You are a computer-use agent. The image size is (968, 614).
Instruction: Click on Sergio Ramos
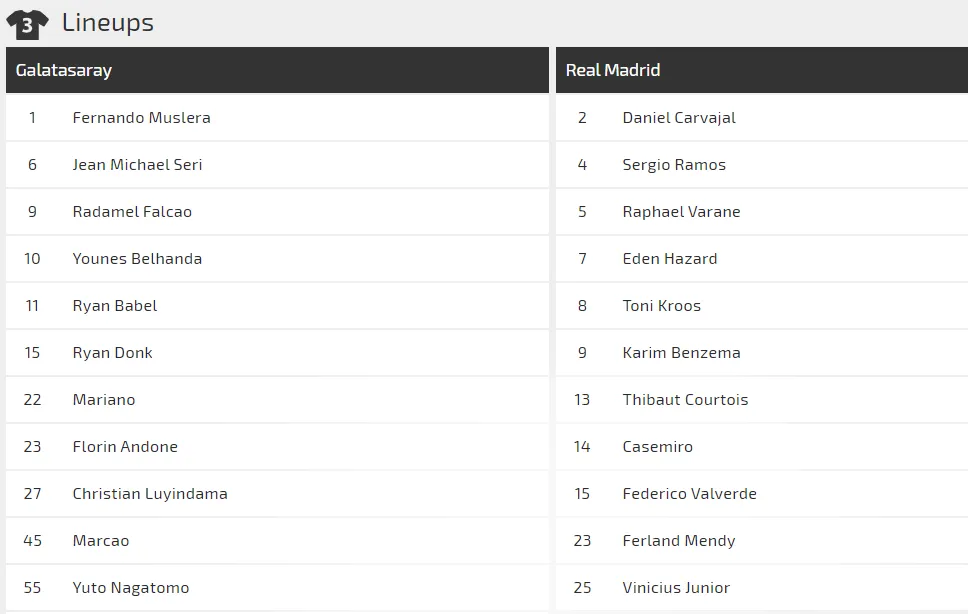674,165
